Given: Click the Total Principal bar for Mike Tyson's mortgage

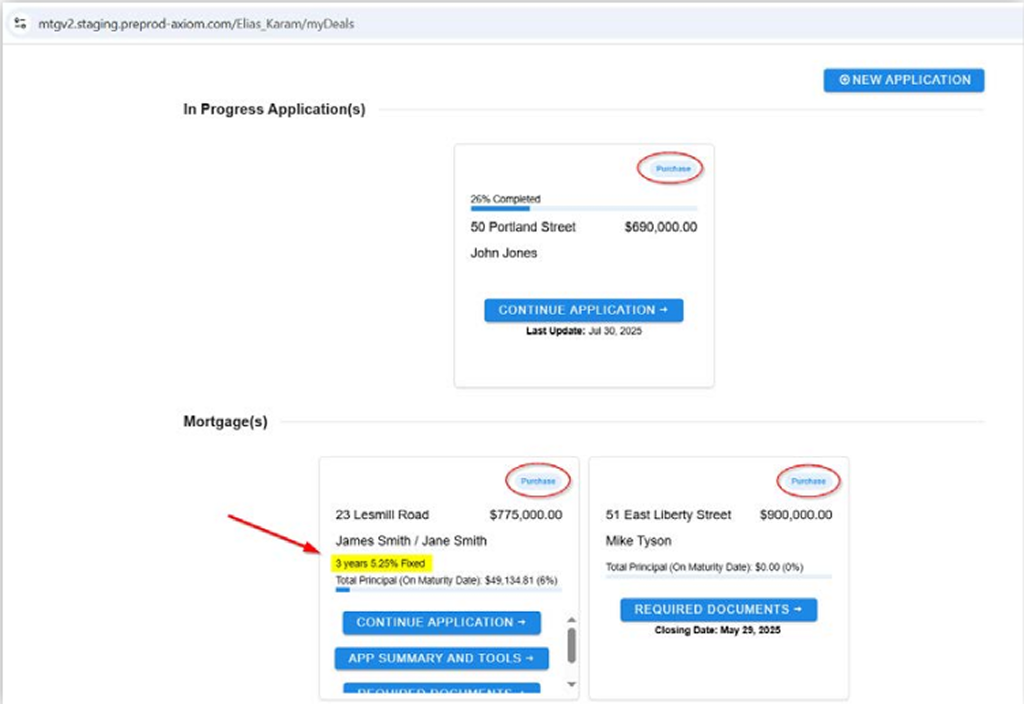Looking at the screenshot, I should (718, 577).
